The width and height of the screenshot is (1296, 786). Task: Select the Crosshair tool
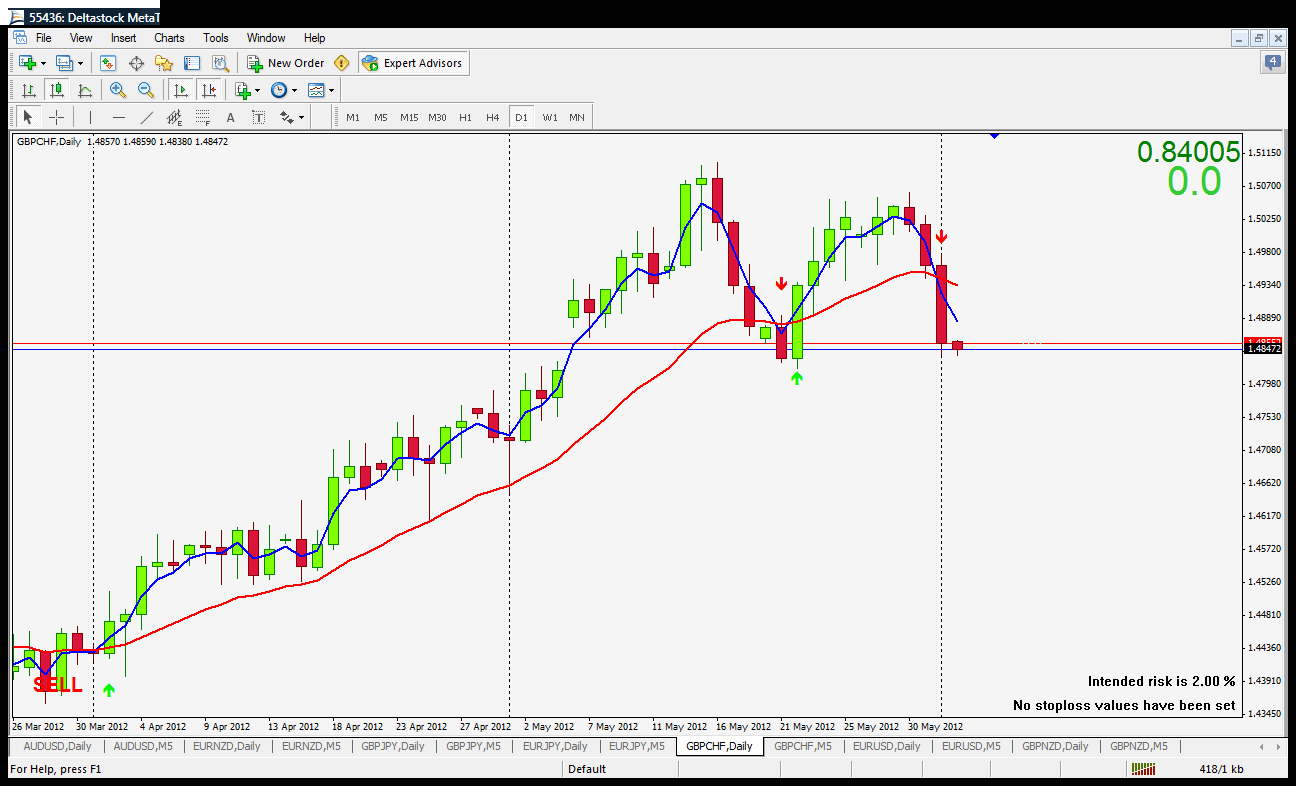click(x=56, y=117)
